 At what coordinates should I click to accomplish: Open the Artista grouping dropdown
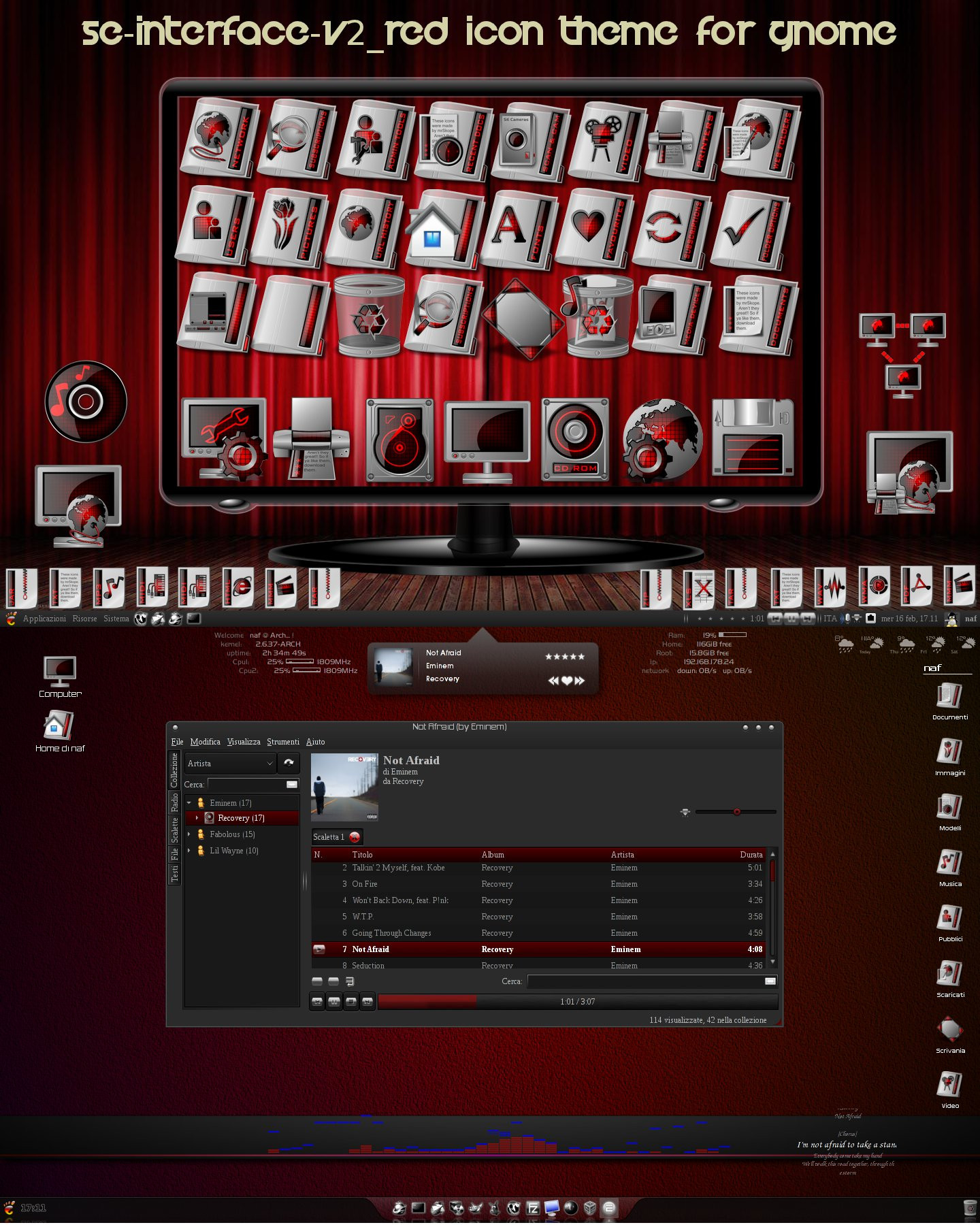click(x=230, y=764)
